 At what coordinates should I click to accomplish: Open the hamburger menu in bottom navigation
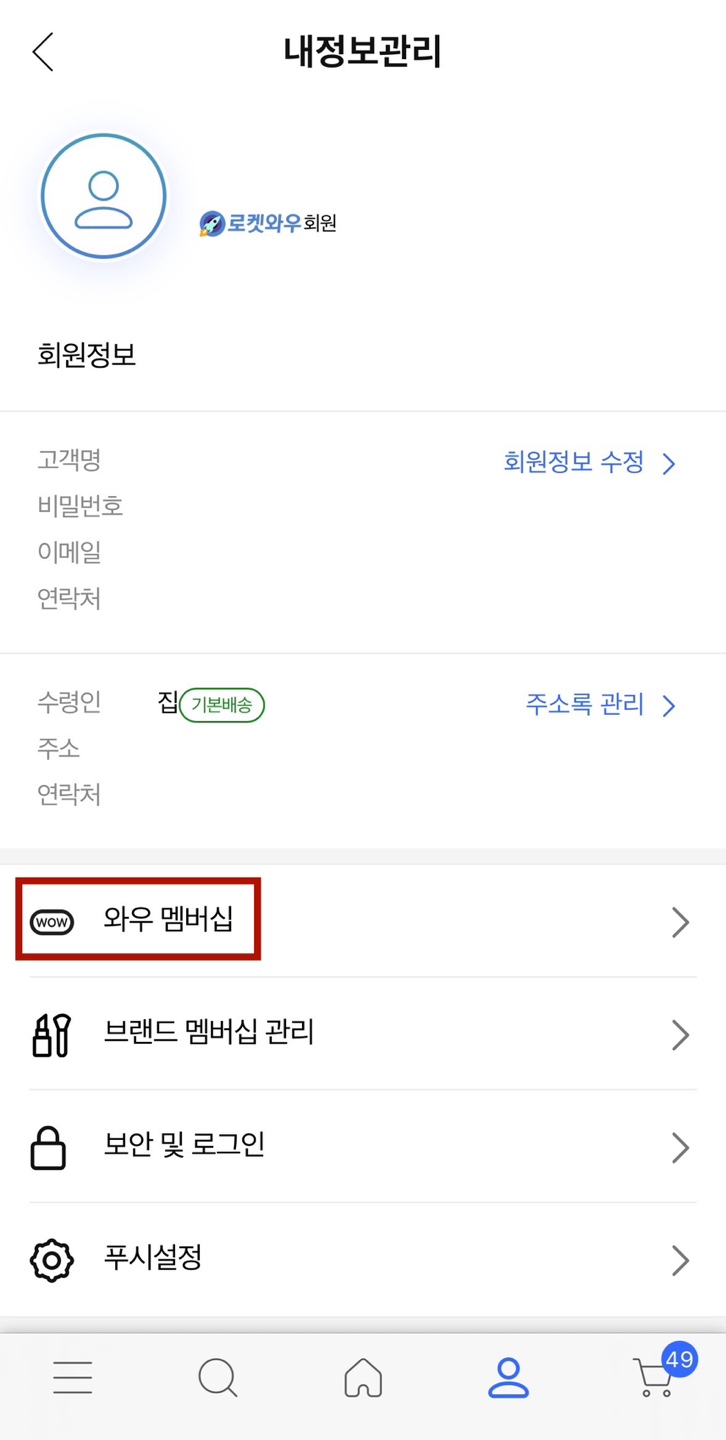tap(71, 1377)
